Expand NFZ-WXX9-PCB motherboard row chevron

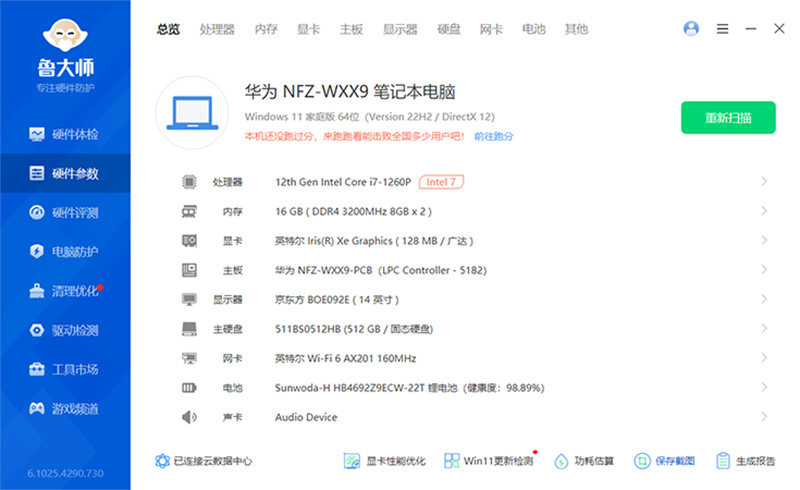click(764, 270)
